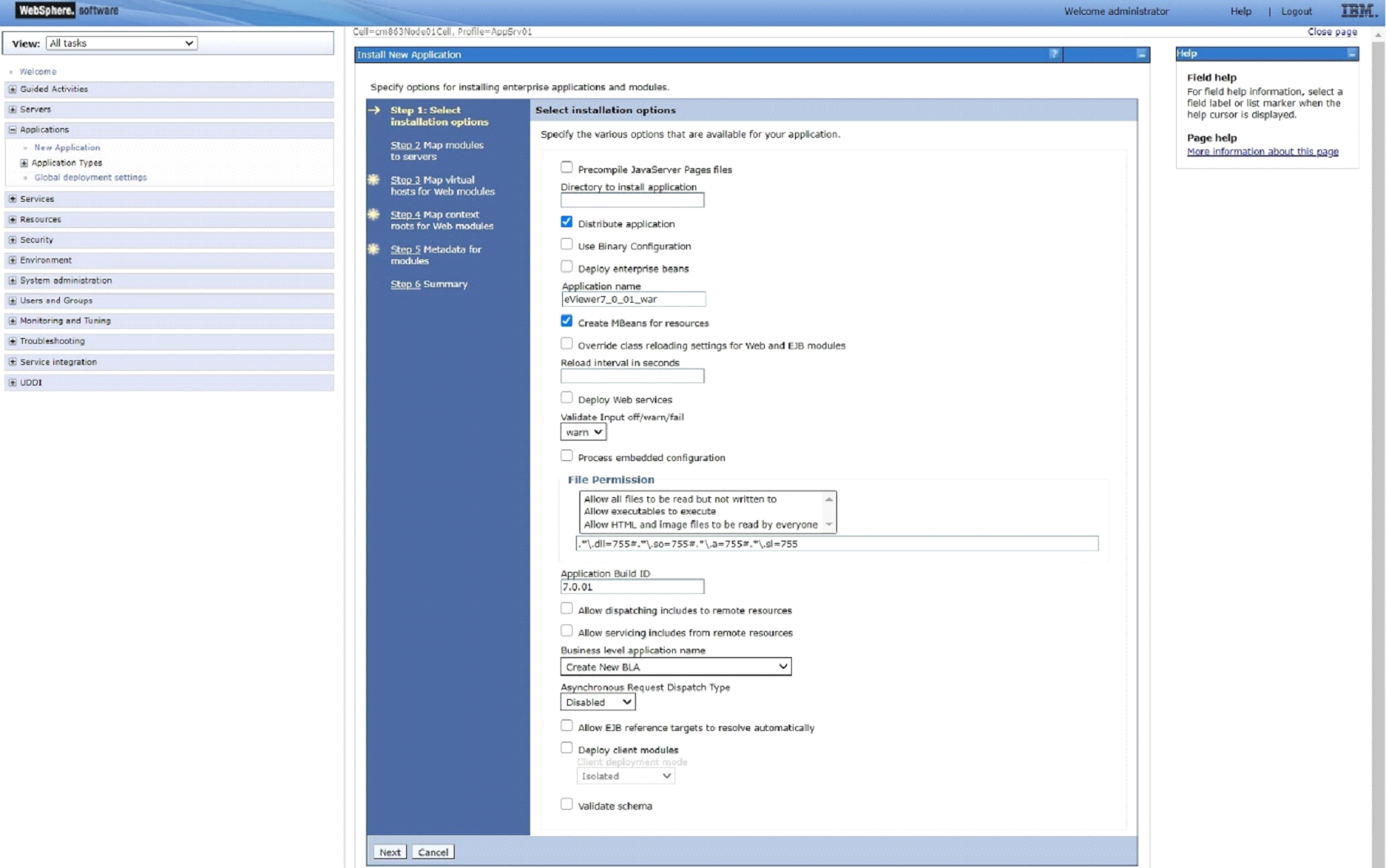The image size is (1386, 868).
Task: Uncheck Create MBeans for resources
Action: coord(566,321)
